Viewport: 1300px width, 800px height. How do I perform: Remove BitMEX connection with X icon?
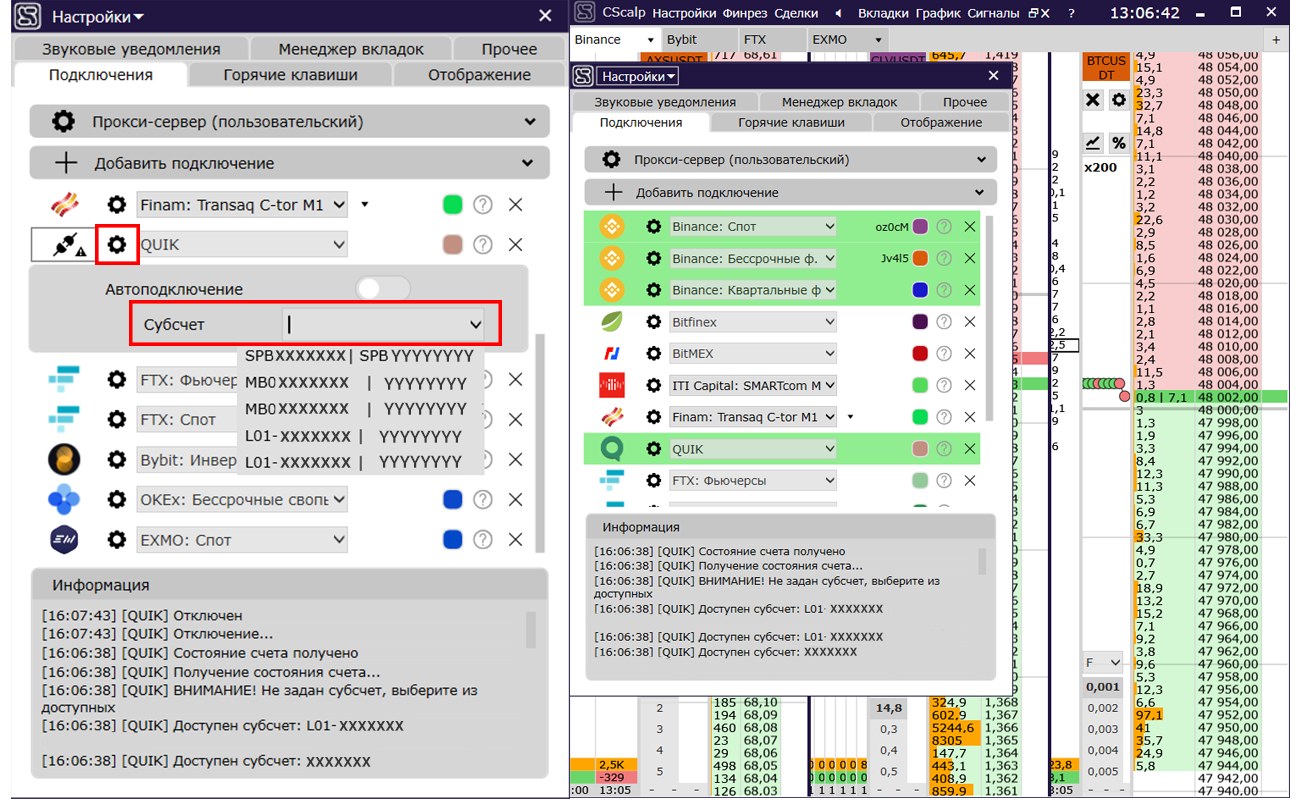(969, 354)
